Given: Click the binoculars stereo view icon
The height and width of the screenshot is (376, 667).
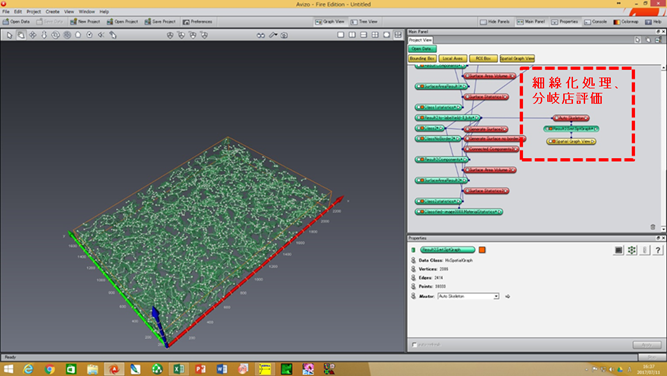Looking at the screenshot, I should [x=261, y=35].
